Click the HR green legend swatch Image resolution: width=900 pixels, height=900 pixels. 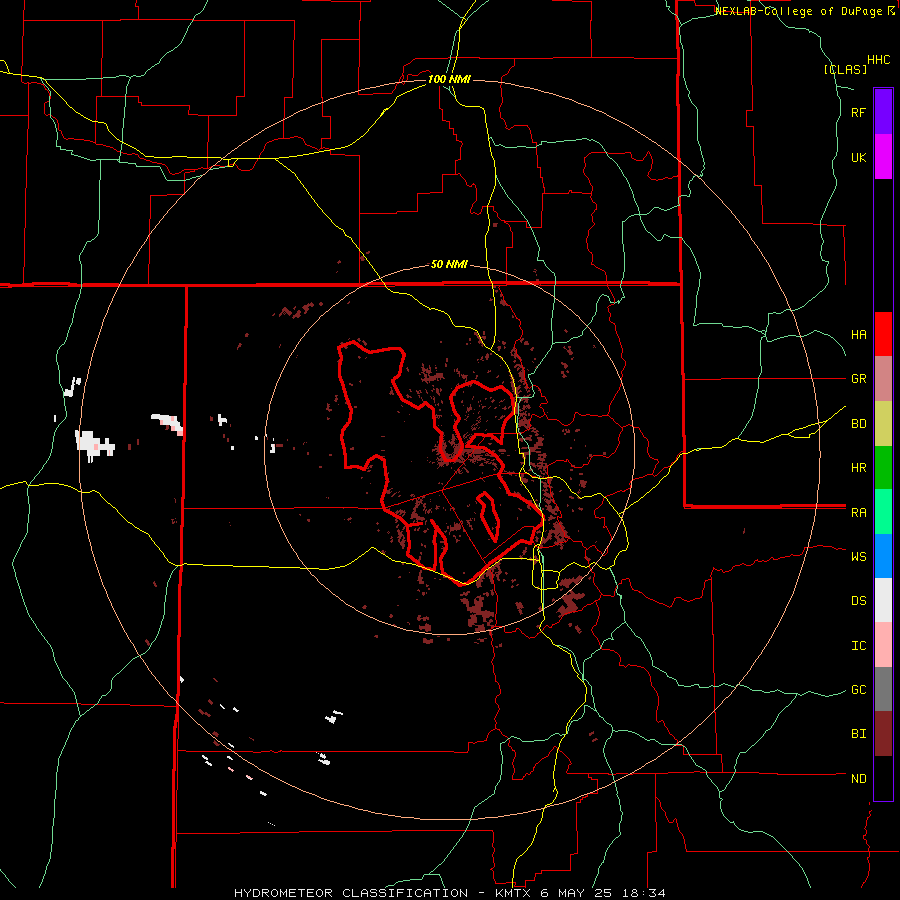883,468
